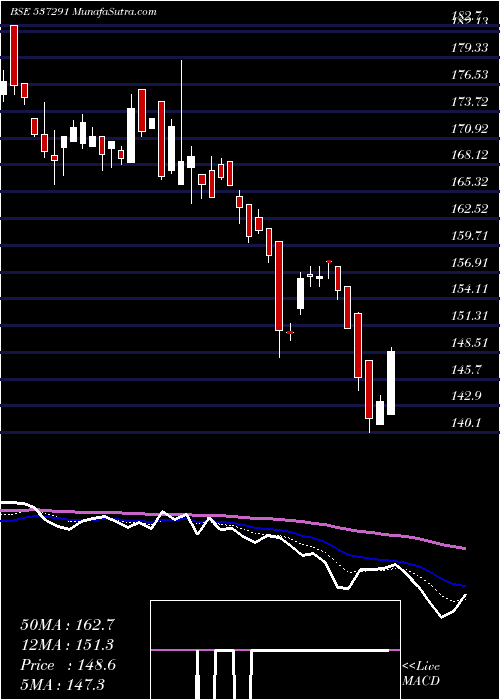The width and height of the screenshot is (500, 700).
Task: Click the 142.9 price axis label
Action: [x=466, y=396]
